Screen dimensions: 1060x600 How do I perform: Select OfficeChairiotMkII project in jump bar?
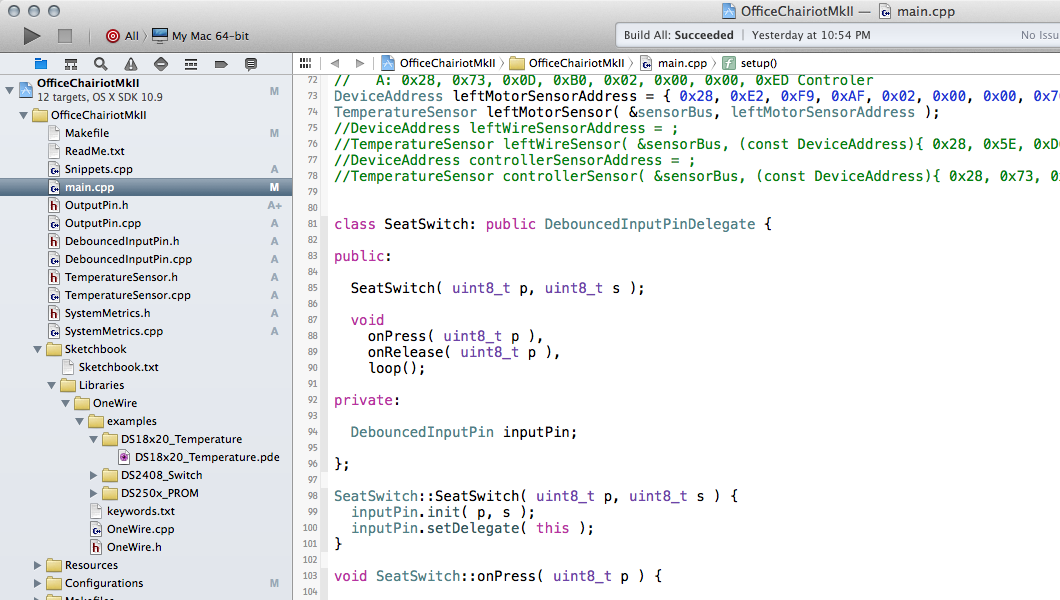pyautogui.click(x=438, y=63)
